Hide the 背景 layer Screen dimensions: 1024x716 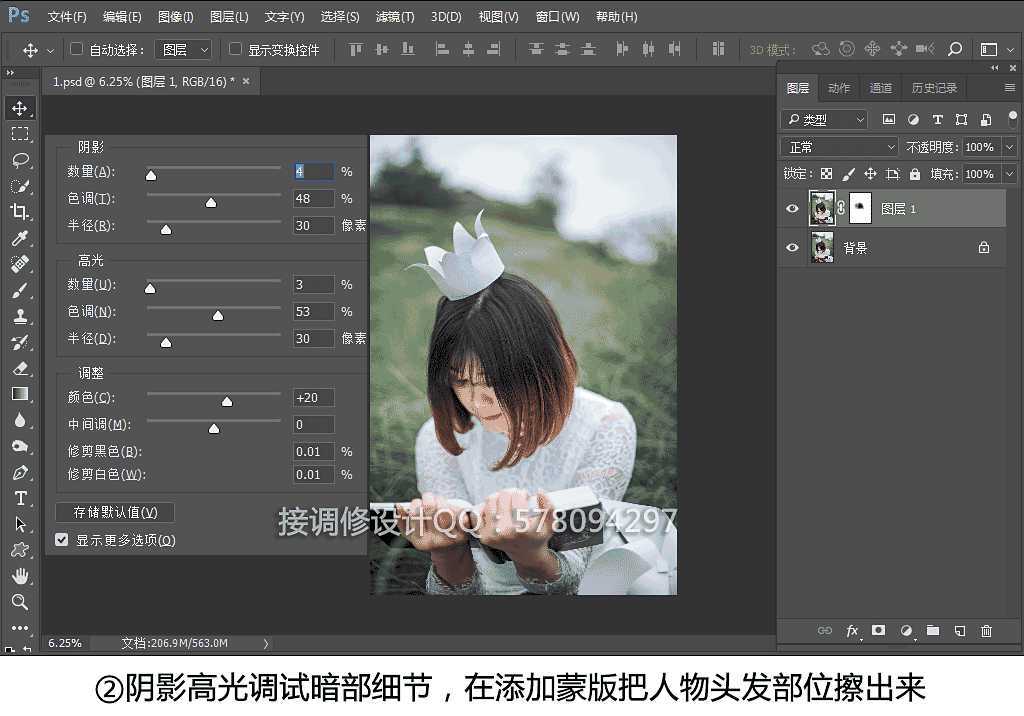pyautogui.click(x=792, y=247)
